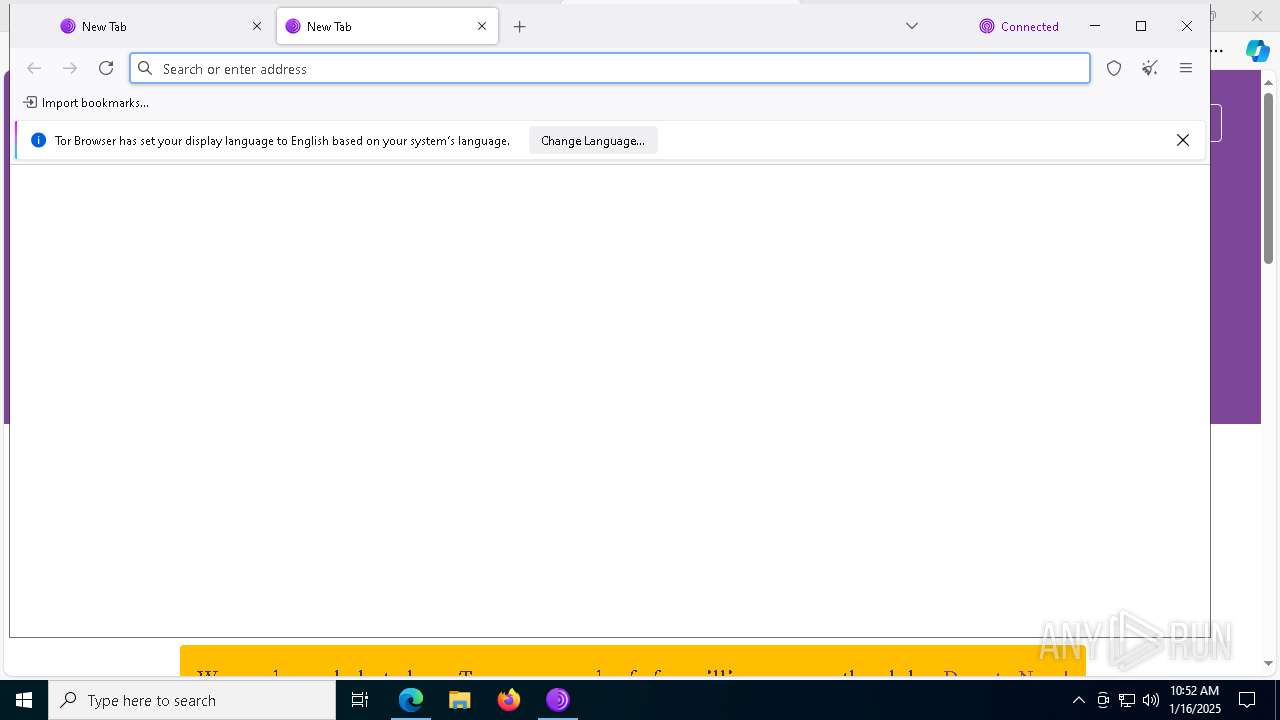Viewport: 1280px width, 720px height.
Task: Open Task View on taskbar
Action: coord(360,700)
